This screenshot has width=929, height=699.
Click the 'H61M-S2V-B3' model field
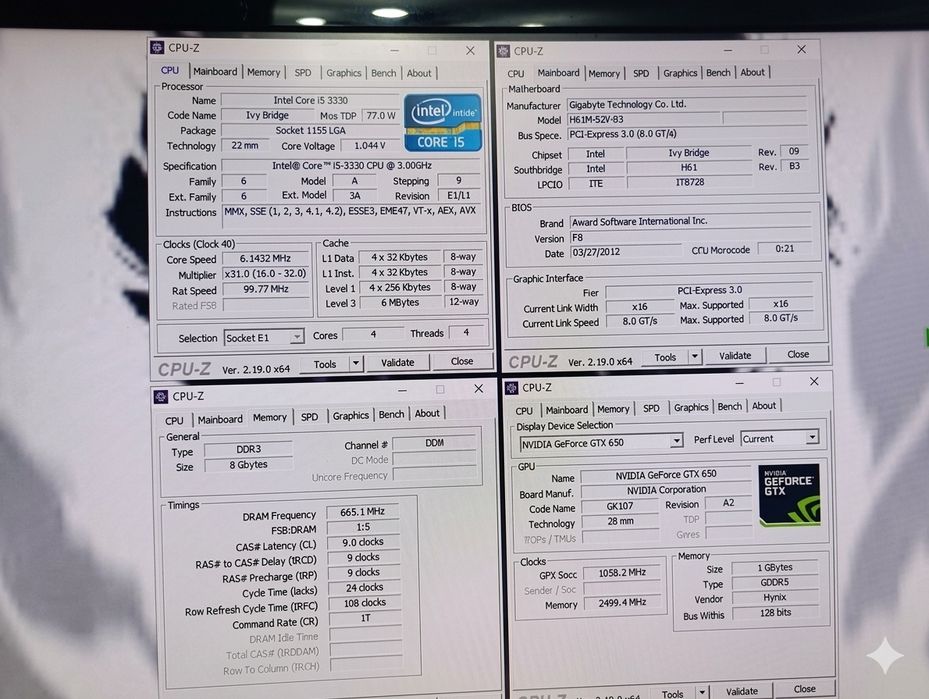coord(643,119)
